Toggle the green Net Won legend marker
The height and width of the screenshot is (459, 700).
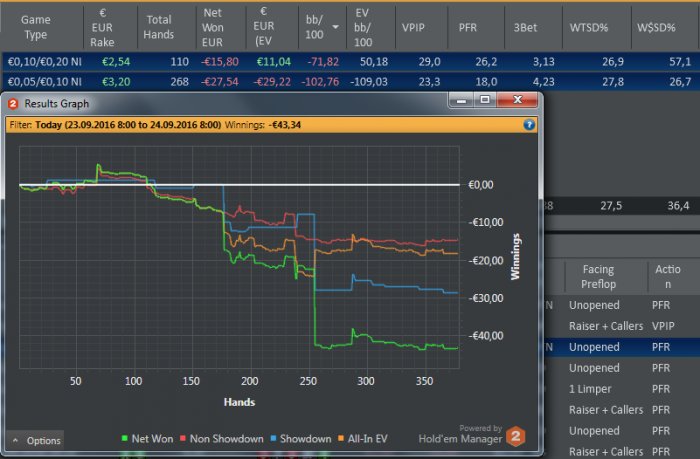[125, 438]
